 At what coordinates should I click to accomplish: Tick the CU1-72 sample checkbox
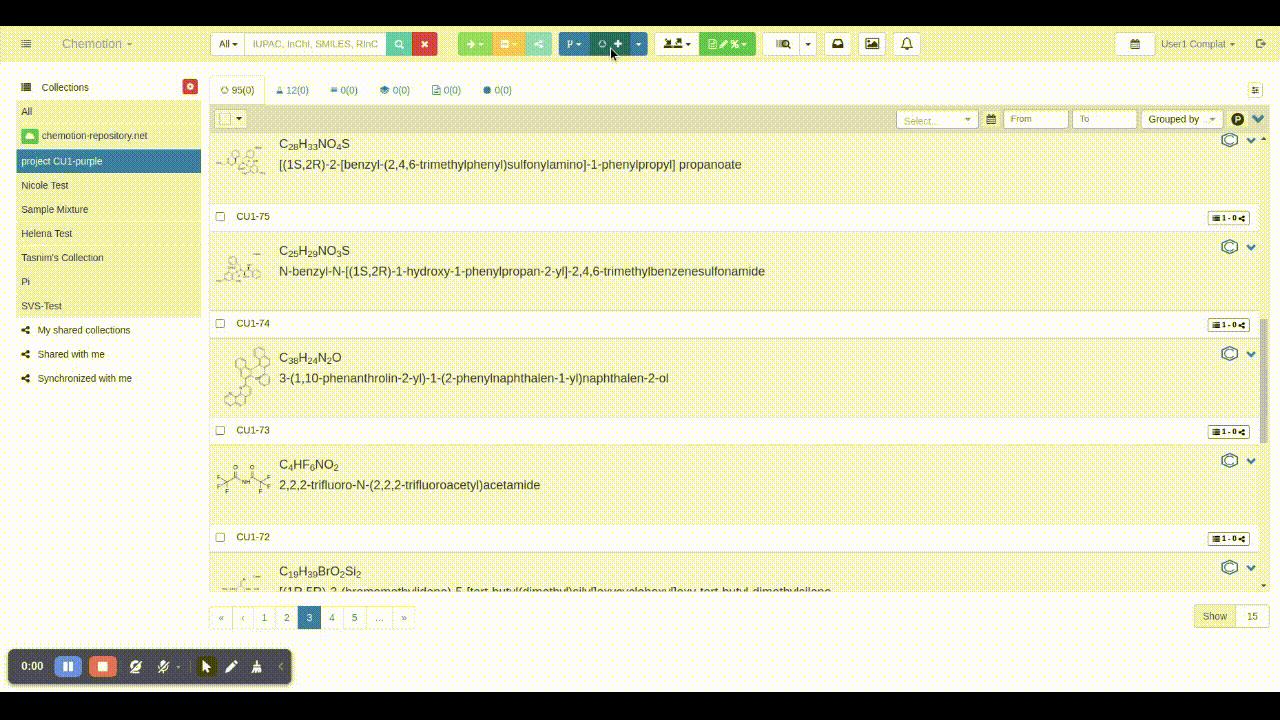click(221, 538)
